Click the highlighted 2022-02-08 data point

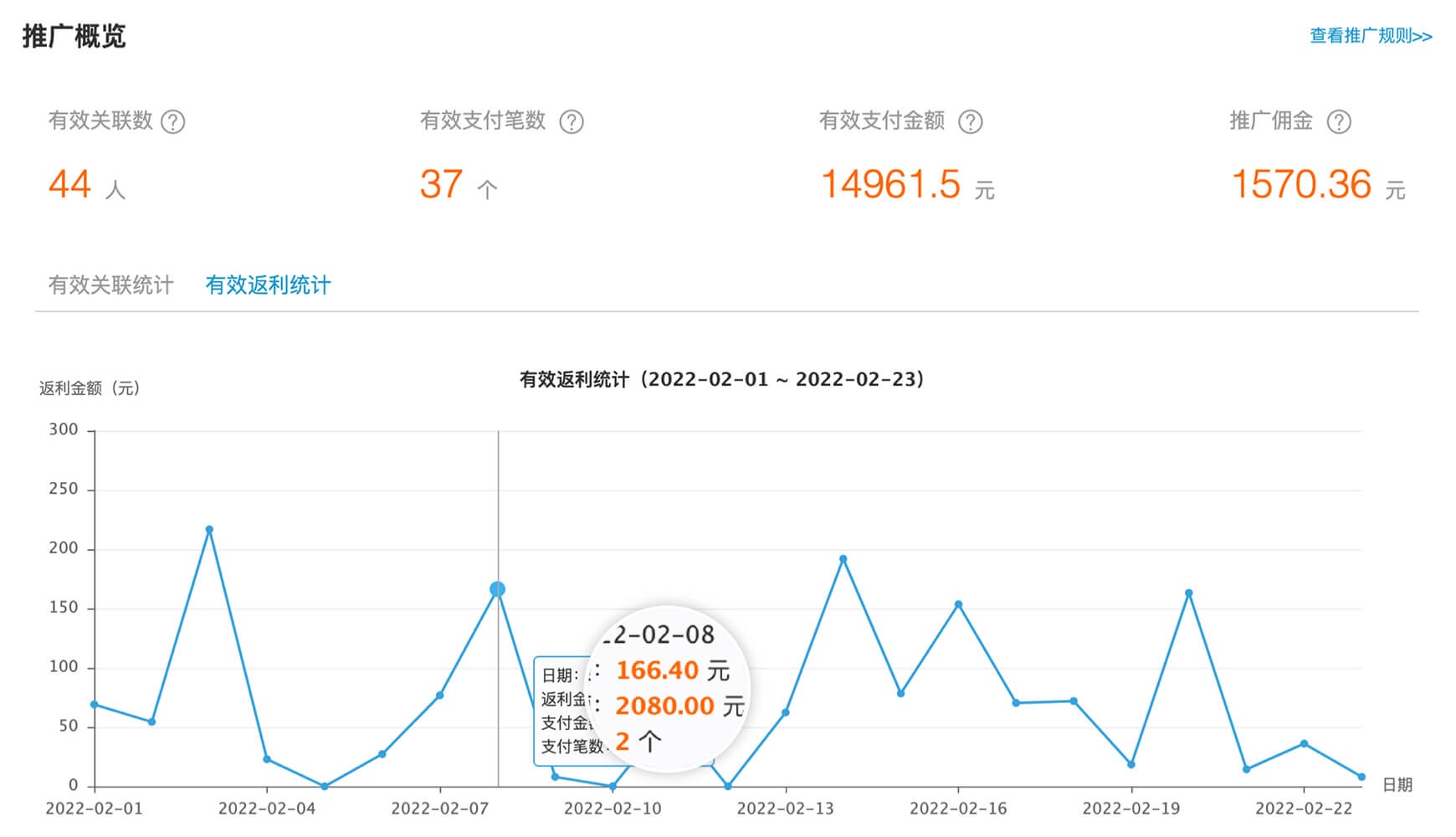pyautogui.click(x=497, y=590)
